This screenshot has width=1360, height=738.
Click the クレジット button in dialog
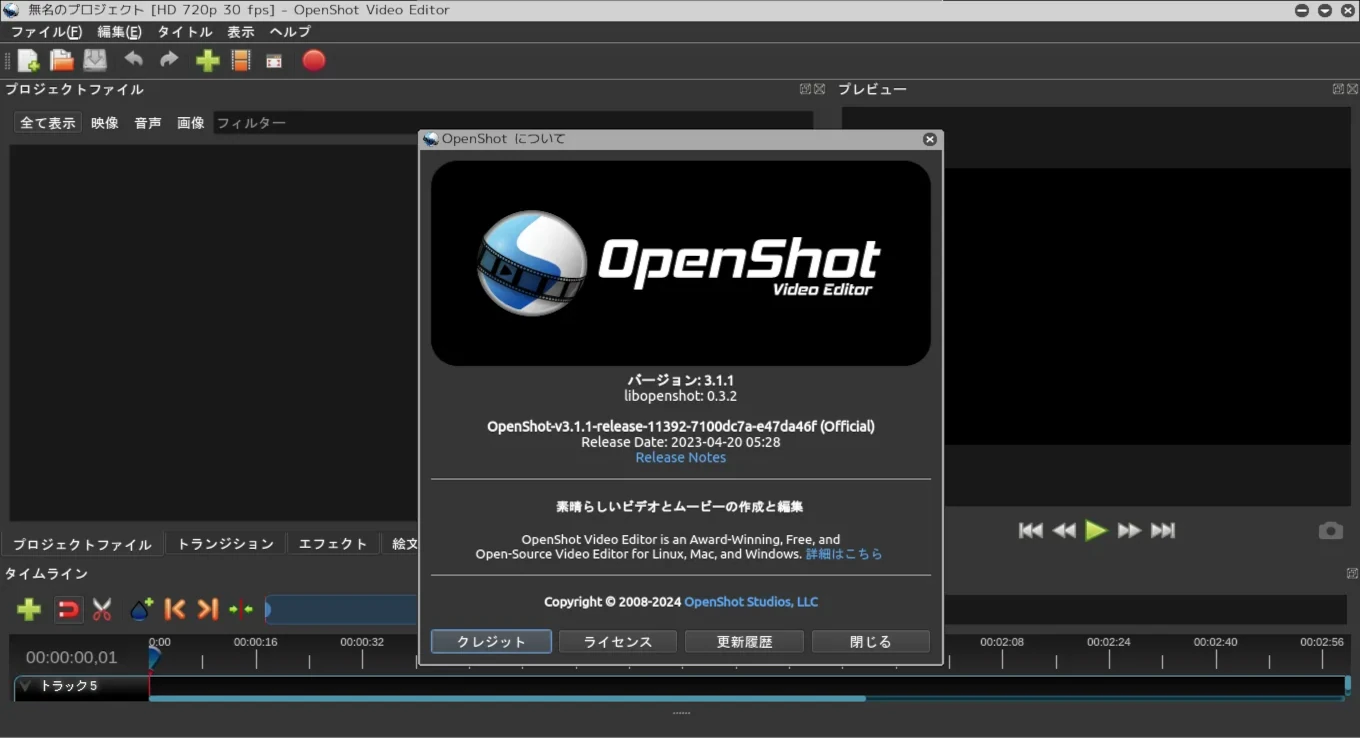(x=491, y=642)
